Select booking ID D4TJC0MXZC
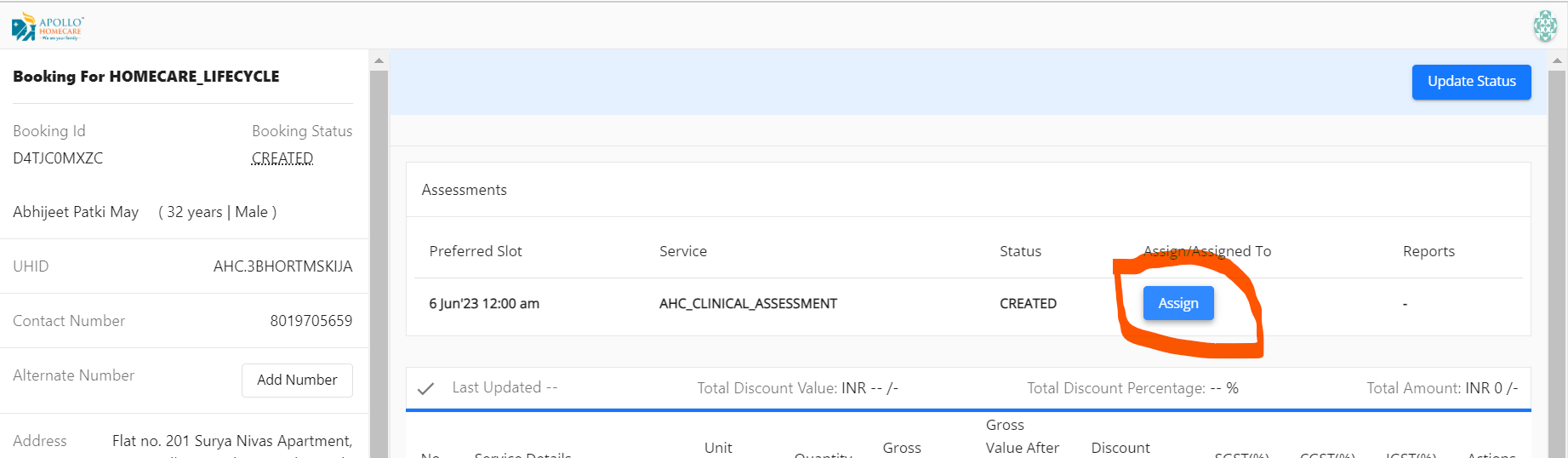The height and width of the screenshot is (458, 1568). pos(58,158)
